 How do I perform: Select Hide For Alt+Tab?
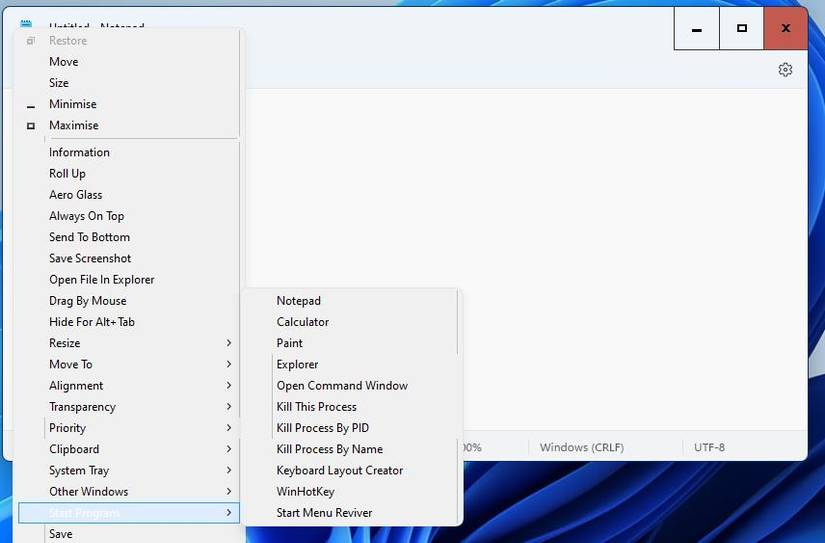[128, 321]
